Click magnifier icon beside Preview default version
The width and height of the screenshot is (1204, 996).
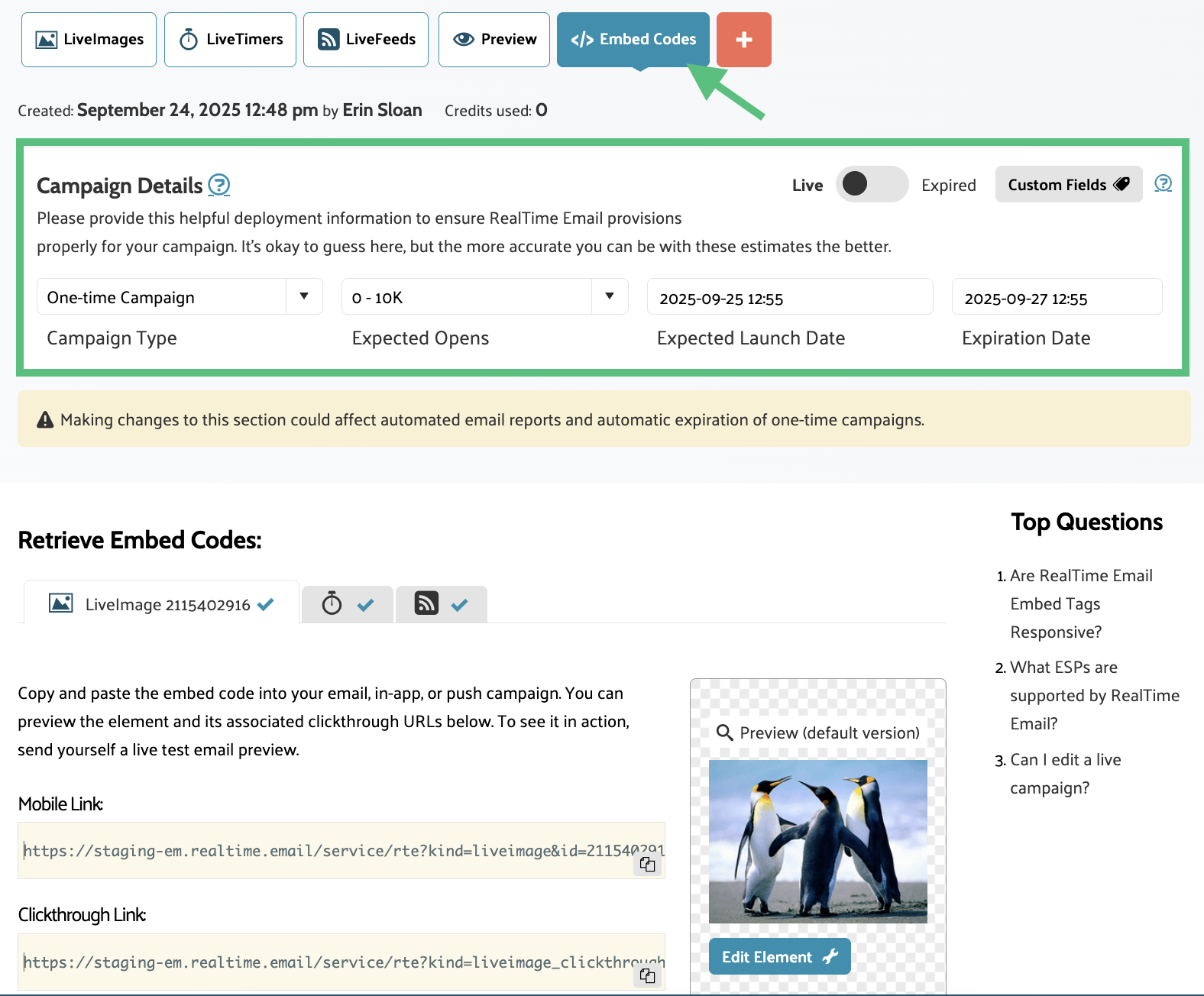tap(724, 732)
